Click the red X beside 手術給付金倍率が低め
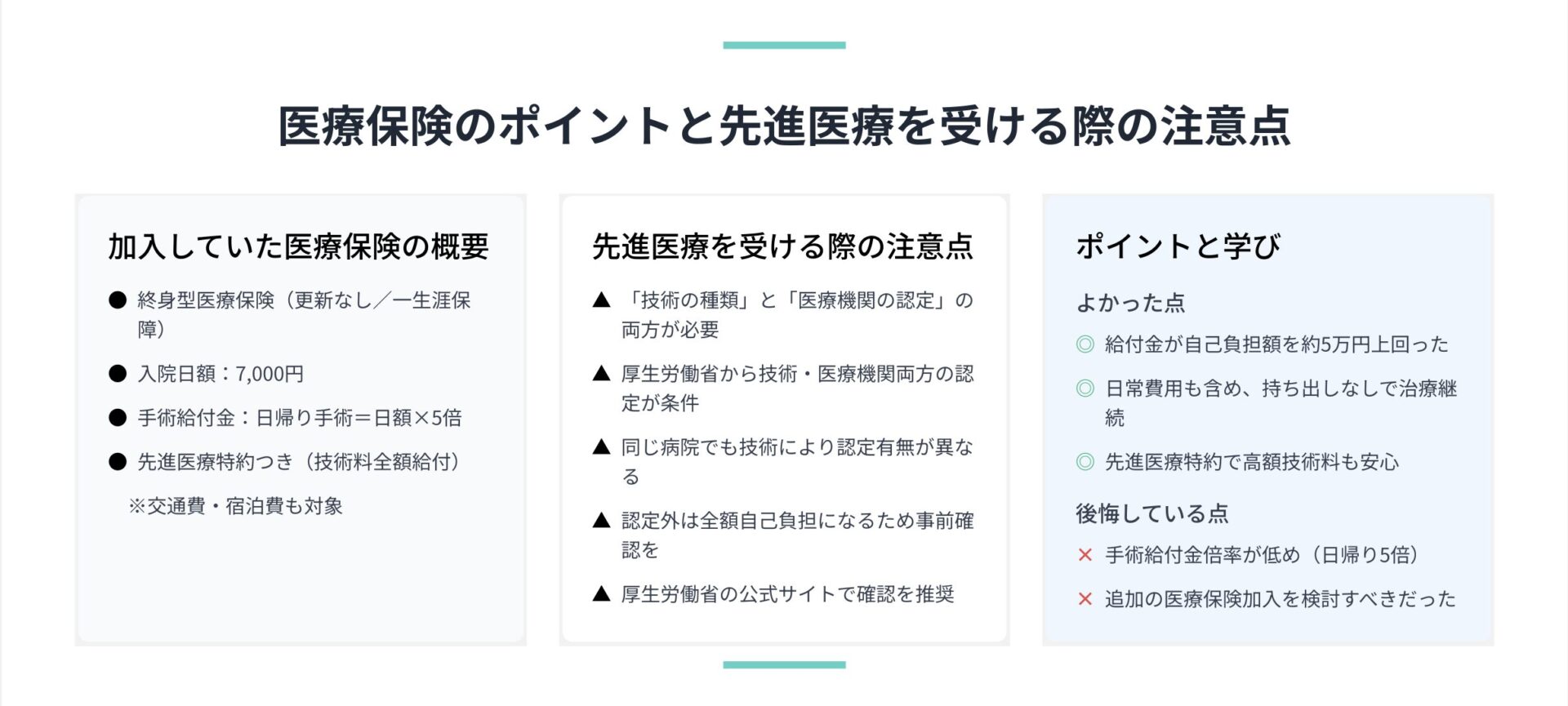Screen dimensions: 1568x706 (x=1085, y=555)
